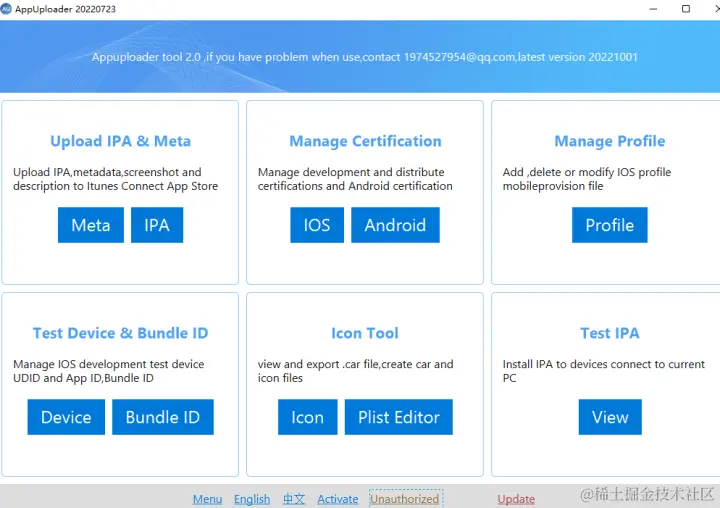Click the Test Device & Bundle ID heading

[x=120, y=333]
